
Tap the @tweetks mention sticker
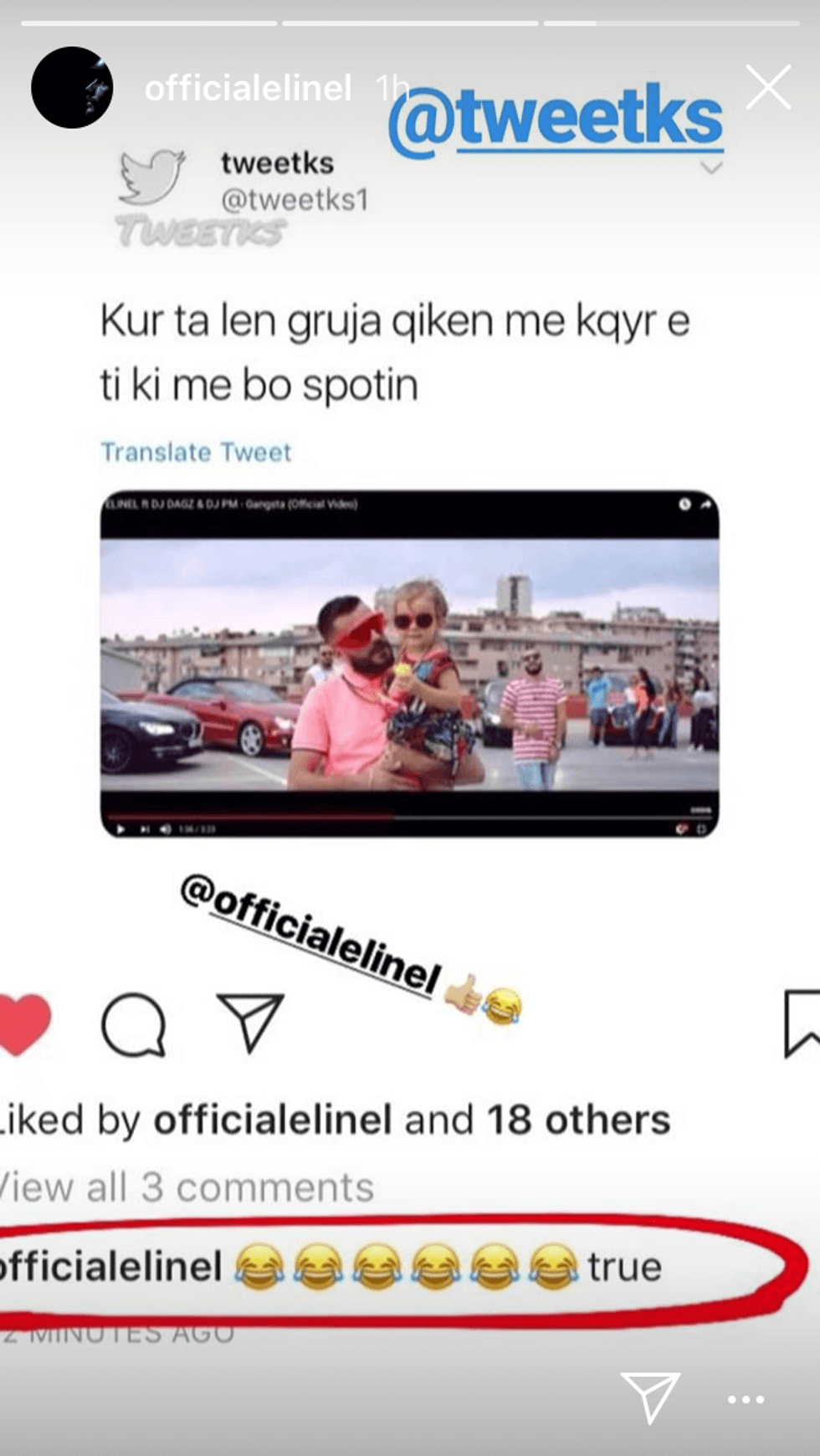(x=556, y=120)
